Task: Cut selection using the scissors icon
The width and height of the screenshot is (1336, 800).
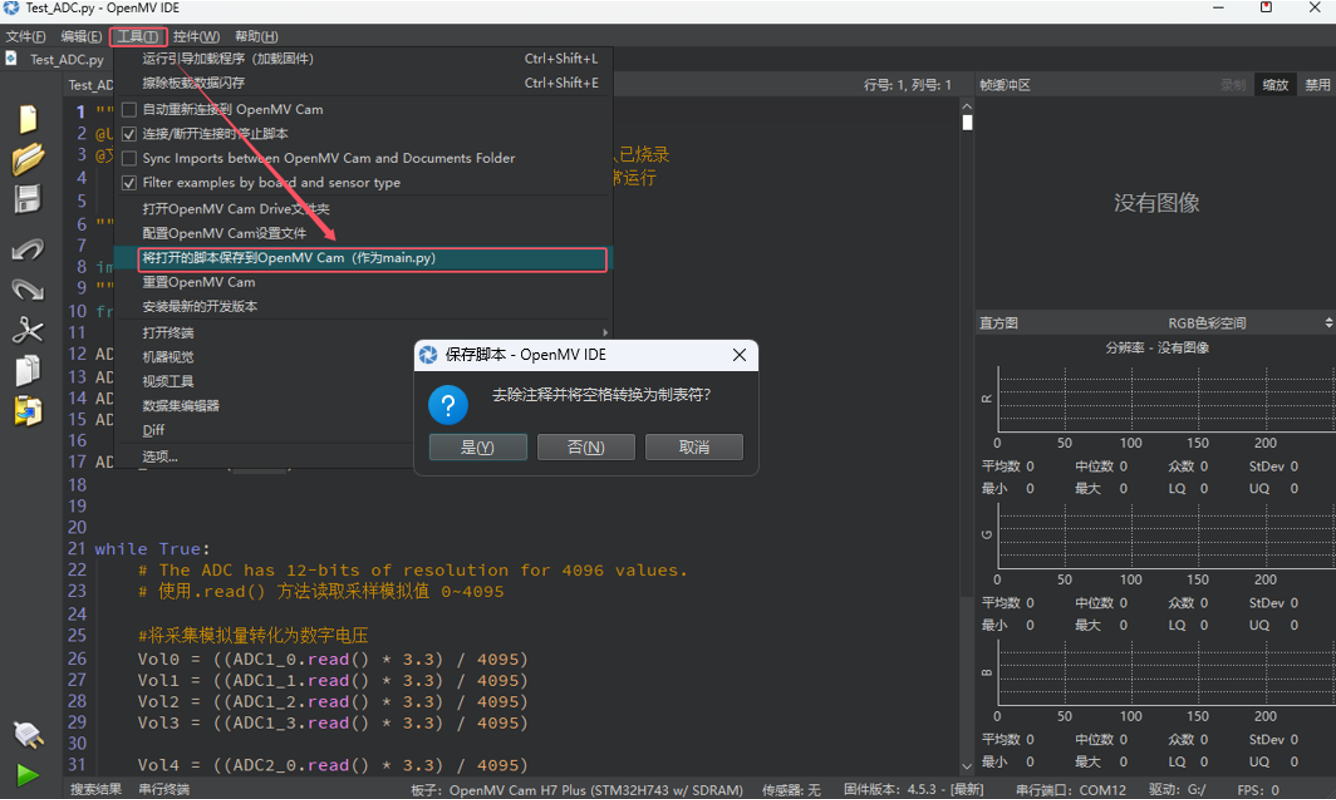Action: [x=28, y=330]
